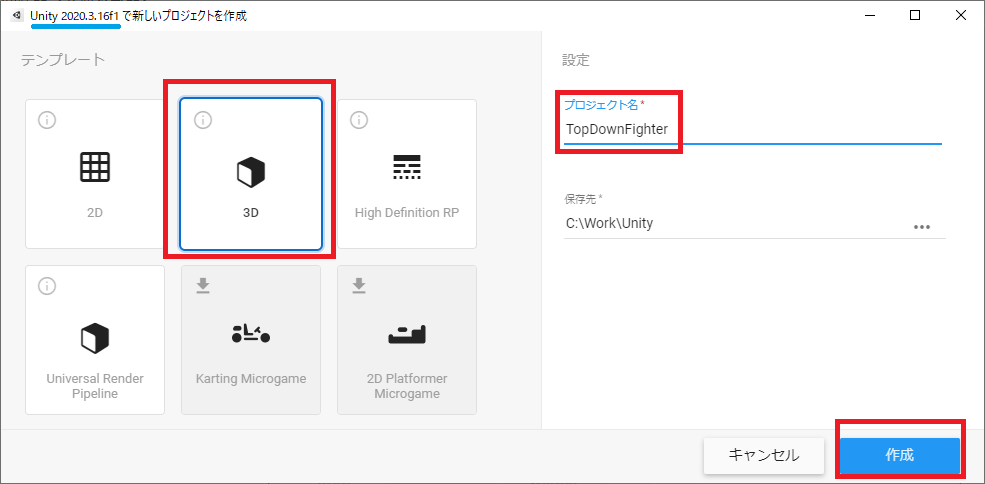
Task: Click the プロジェクト名 label
Action: click(600, 103)
